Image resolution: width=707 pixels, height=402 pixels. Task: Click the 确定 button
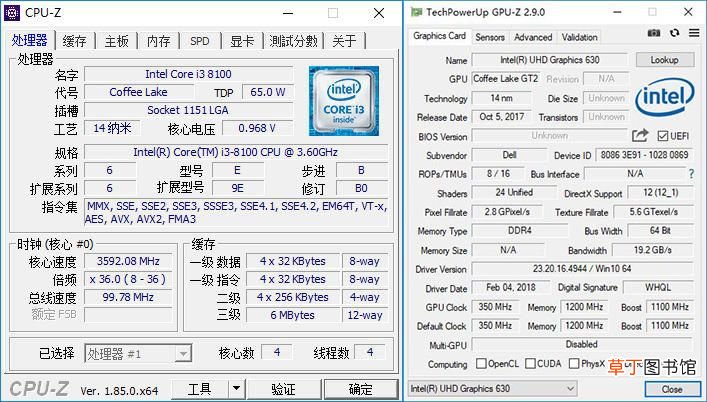(x=361, y=388)
